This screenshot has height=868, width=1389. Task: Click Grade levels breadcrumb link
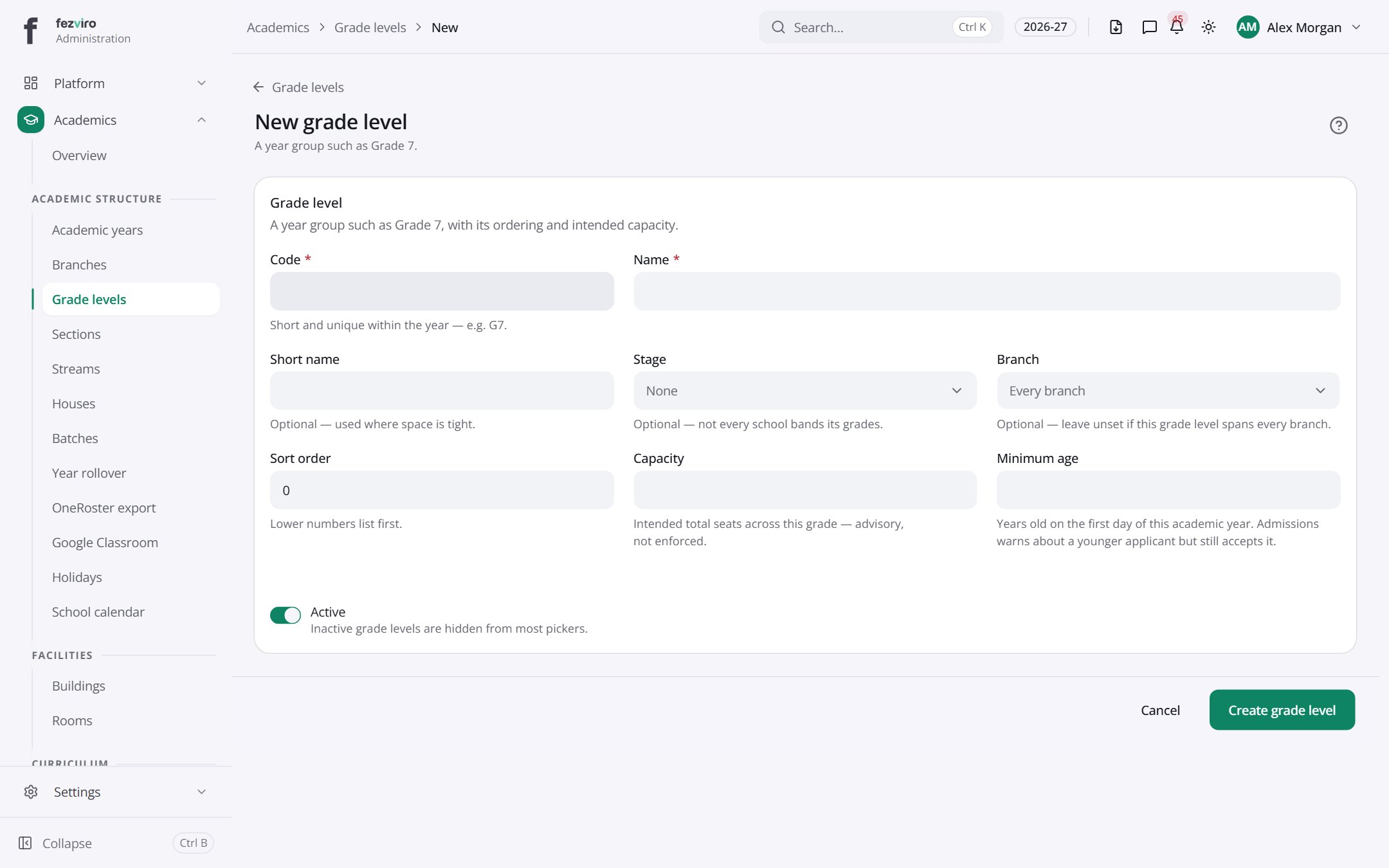coord(370,28)
